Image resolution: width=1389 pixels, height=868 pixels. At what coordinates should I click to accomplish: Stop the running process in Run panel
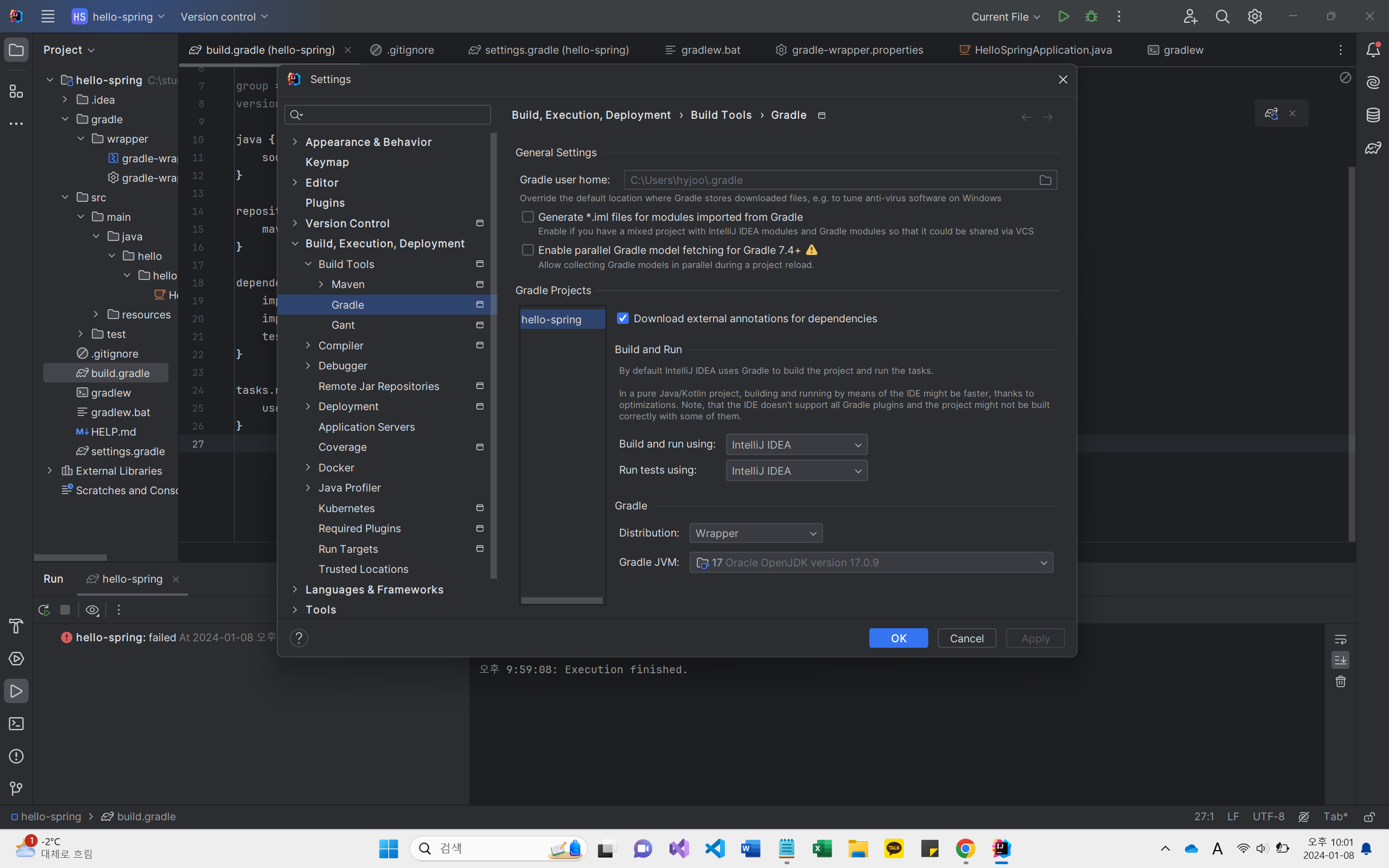(x=65, y=610)
